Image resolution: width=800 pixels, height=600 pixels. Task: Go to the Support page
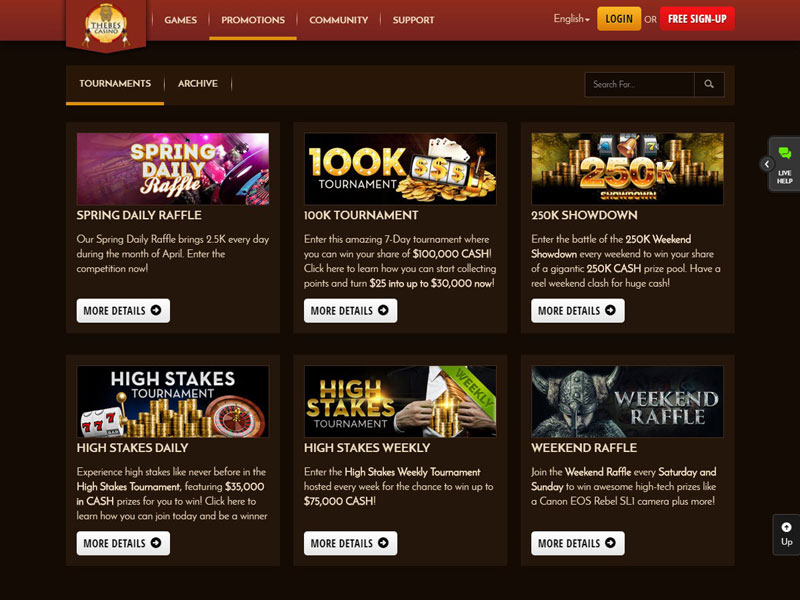coord(413,20)
